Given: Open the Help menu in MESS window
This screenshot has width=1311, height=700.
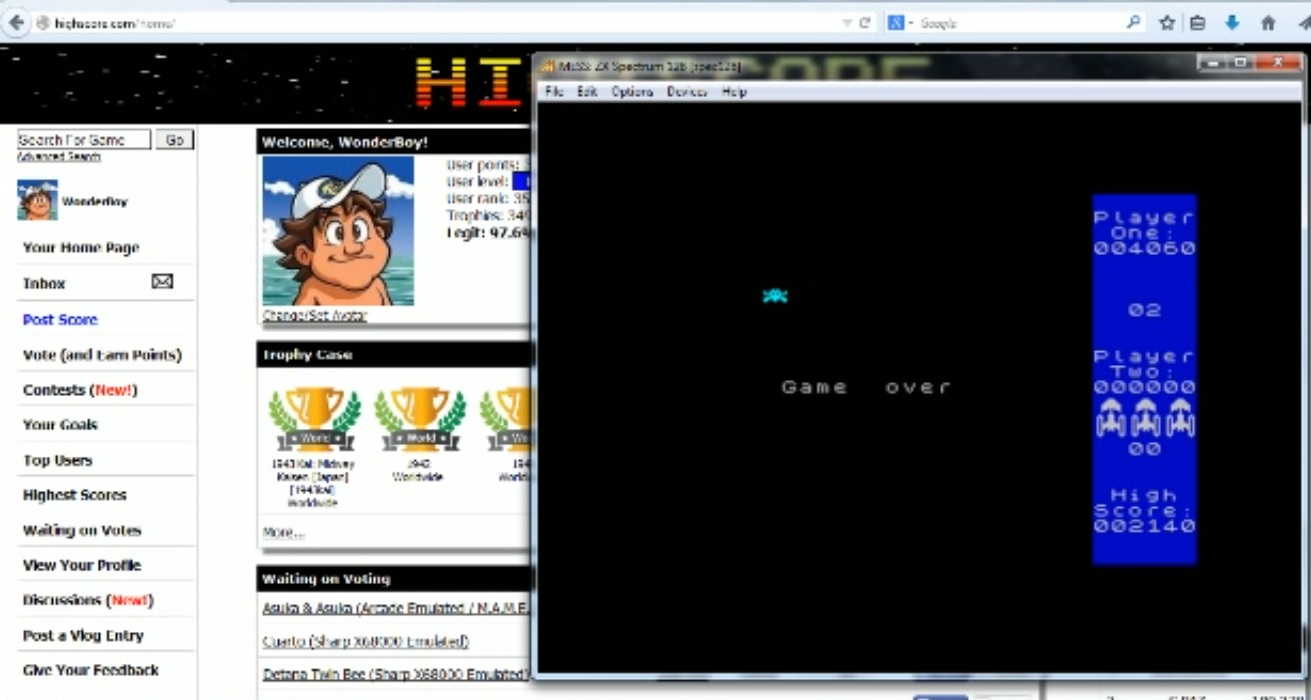Looking at the screenshot, I should point(734,91).
